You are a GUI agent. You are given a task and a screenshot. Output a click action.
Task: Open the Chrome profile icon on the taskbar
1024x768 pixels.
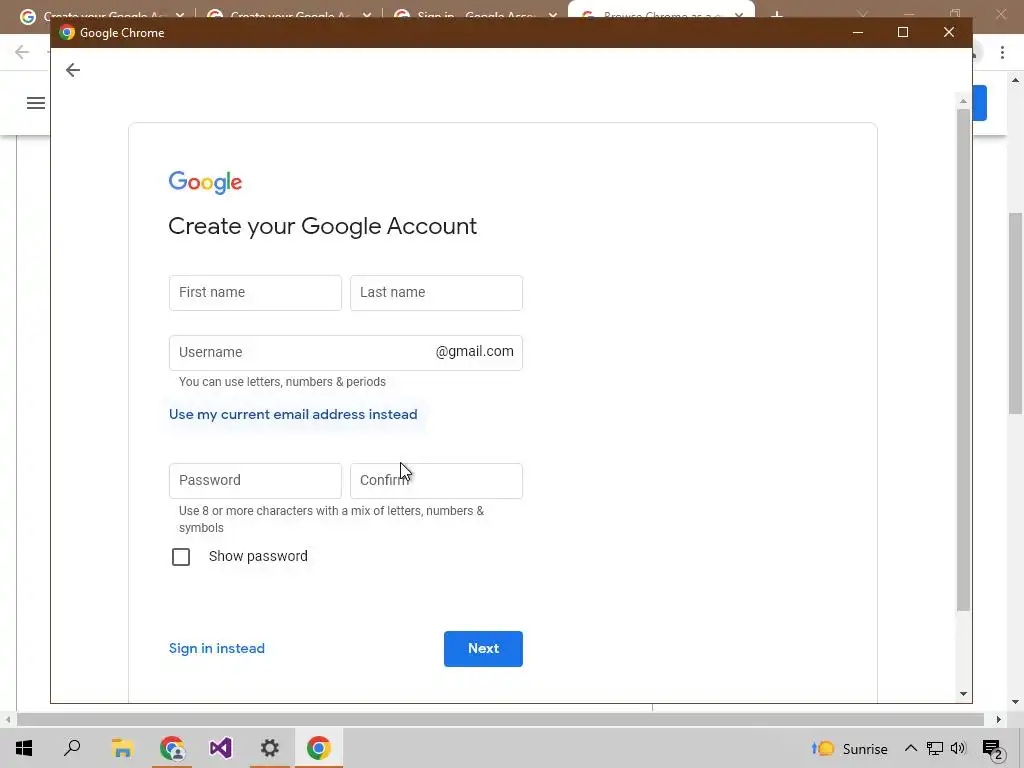[x=172, y=748]
